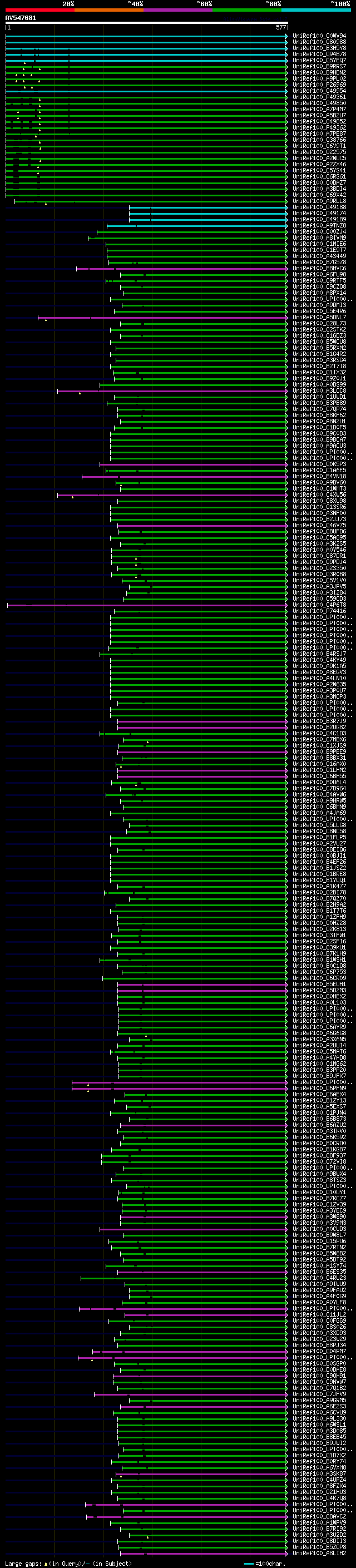Select hit UniRef100_B5WCU8
The width and height of the screenshot is (356, 1568).
pyautogui.click(x=319, y=342)
